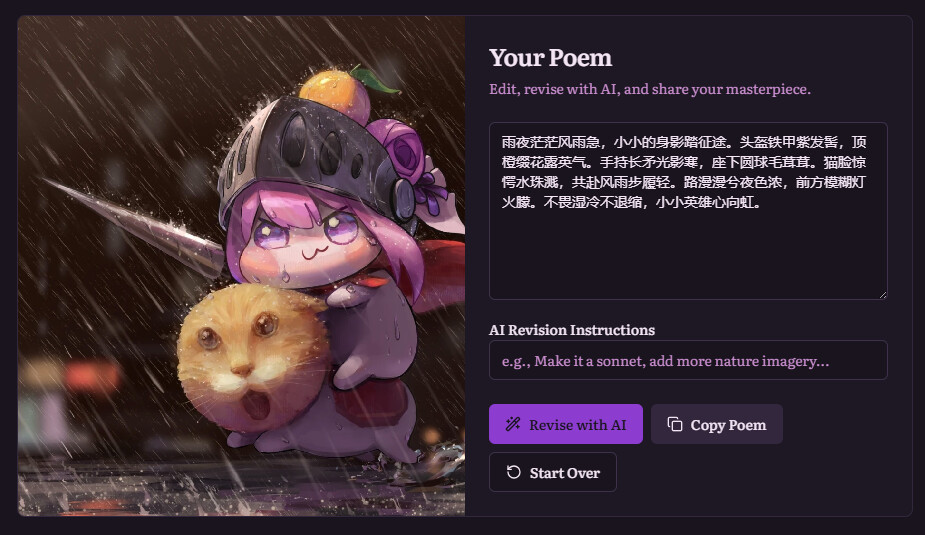Image resolution: width=925 pixels, height=535 pixels.
Task: Click the subtitle about sharing your masterpiece
Action: coord(650,89)
